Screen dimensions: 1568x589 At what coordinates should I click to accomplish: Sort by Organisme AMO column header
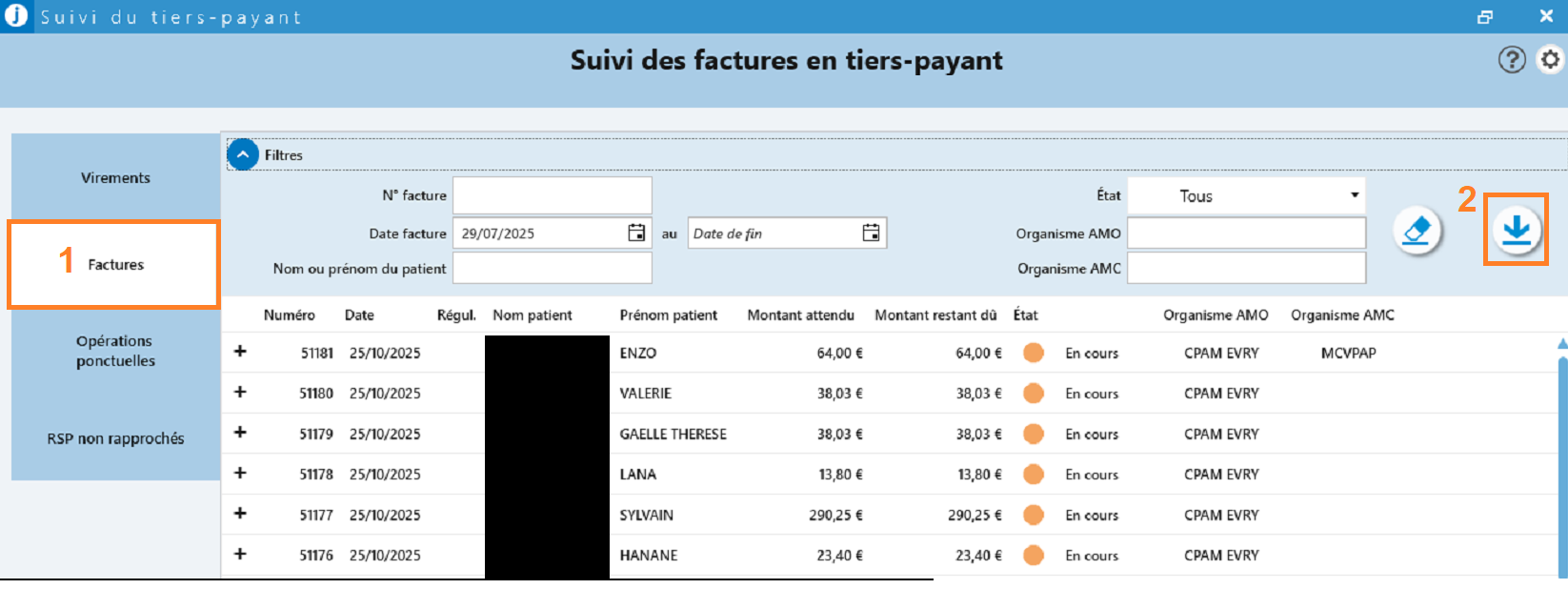(1215, 315)
